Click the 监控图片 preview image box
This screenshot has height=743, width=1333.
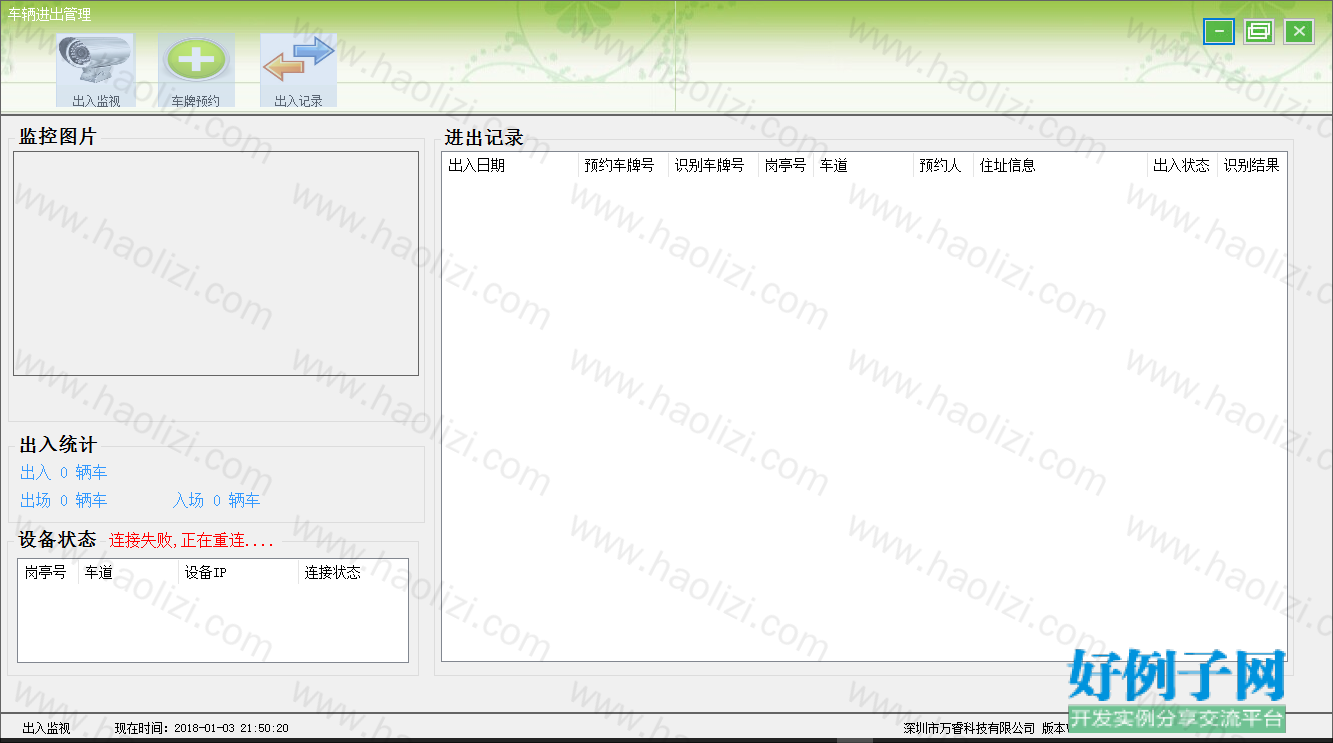click(216, 264)
